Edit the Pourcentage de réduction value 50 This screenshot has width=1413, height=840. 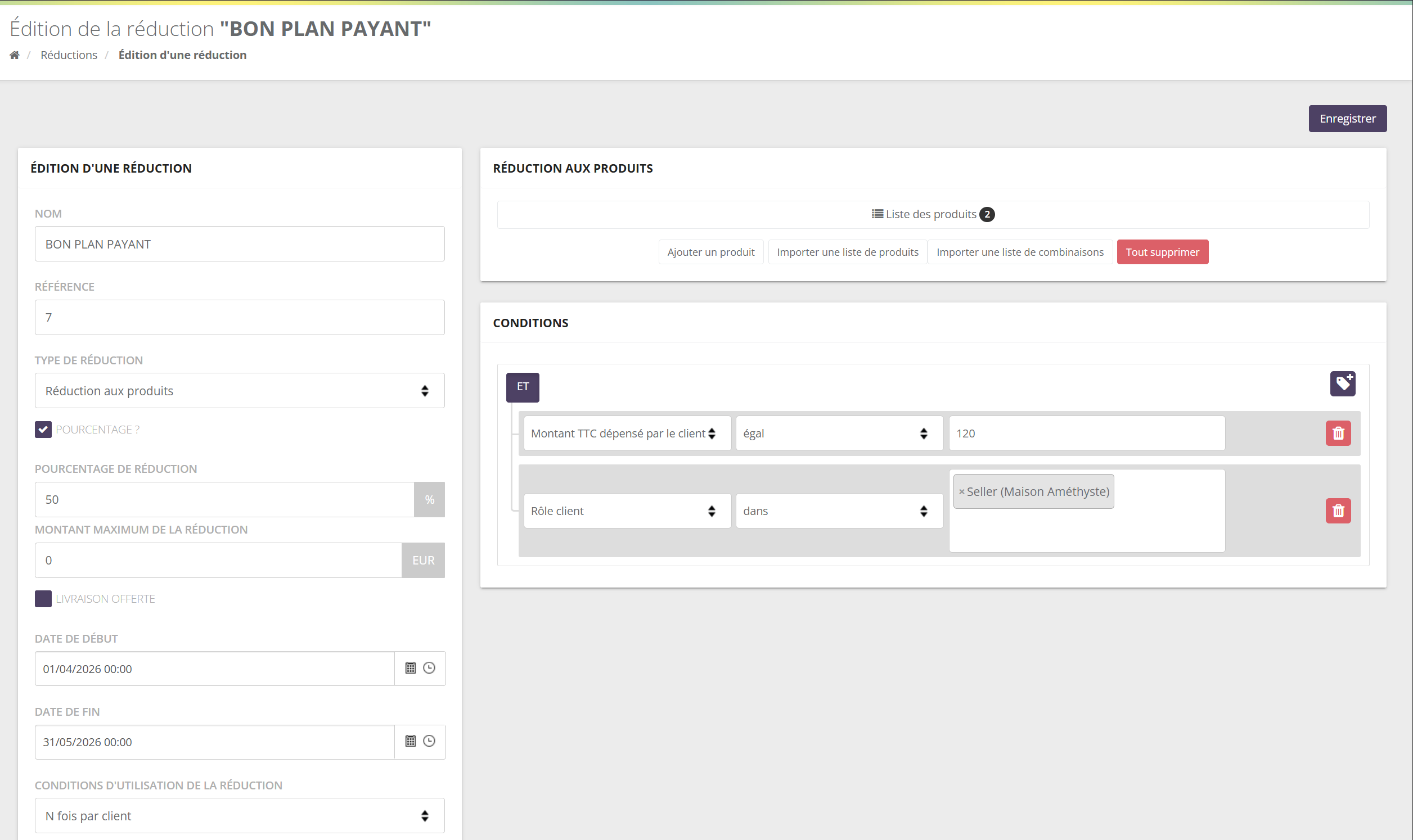pyautogui.click(x=225, y=500)
